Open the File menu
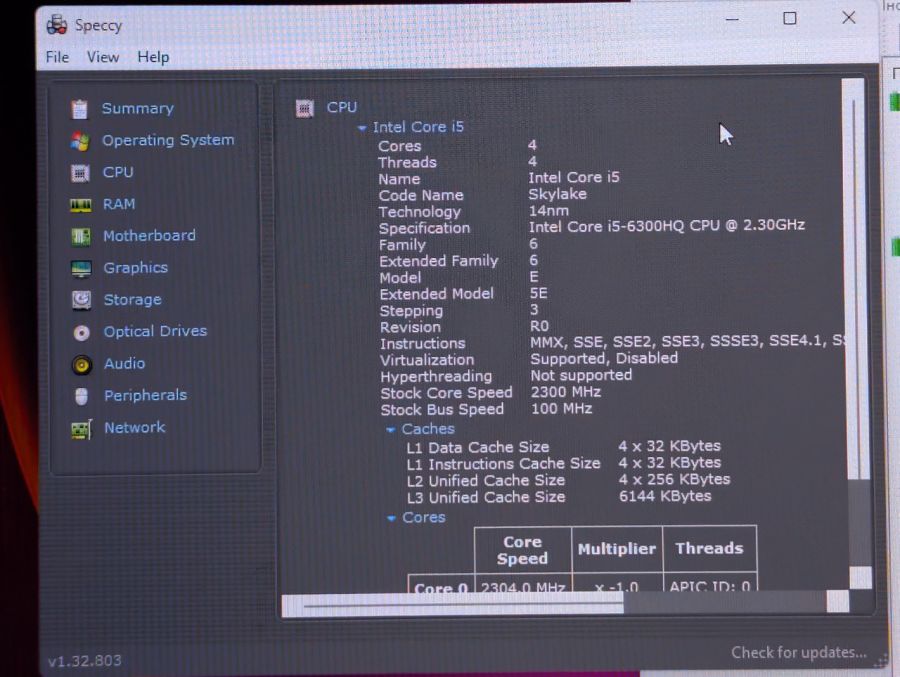This screenshot has width=900, height=677. click(57, 57)
